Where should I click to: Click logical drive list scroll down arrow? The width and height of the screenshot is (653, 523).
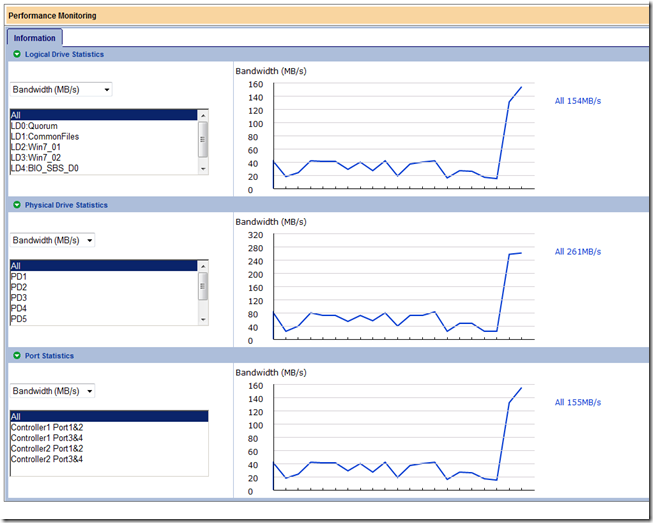(203, 169)
